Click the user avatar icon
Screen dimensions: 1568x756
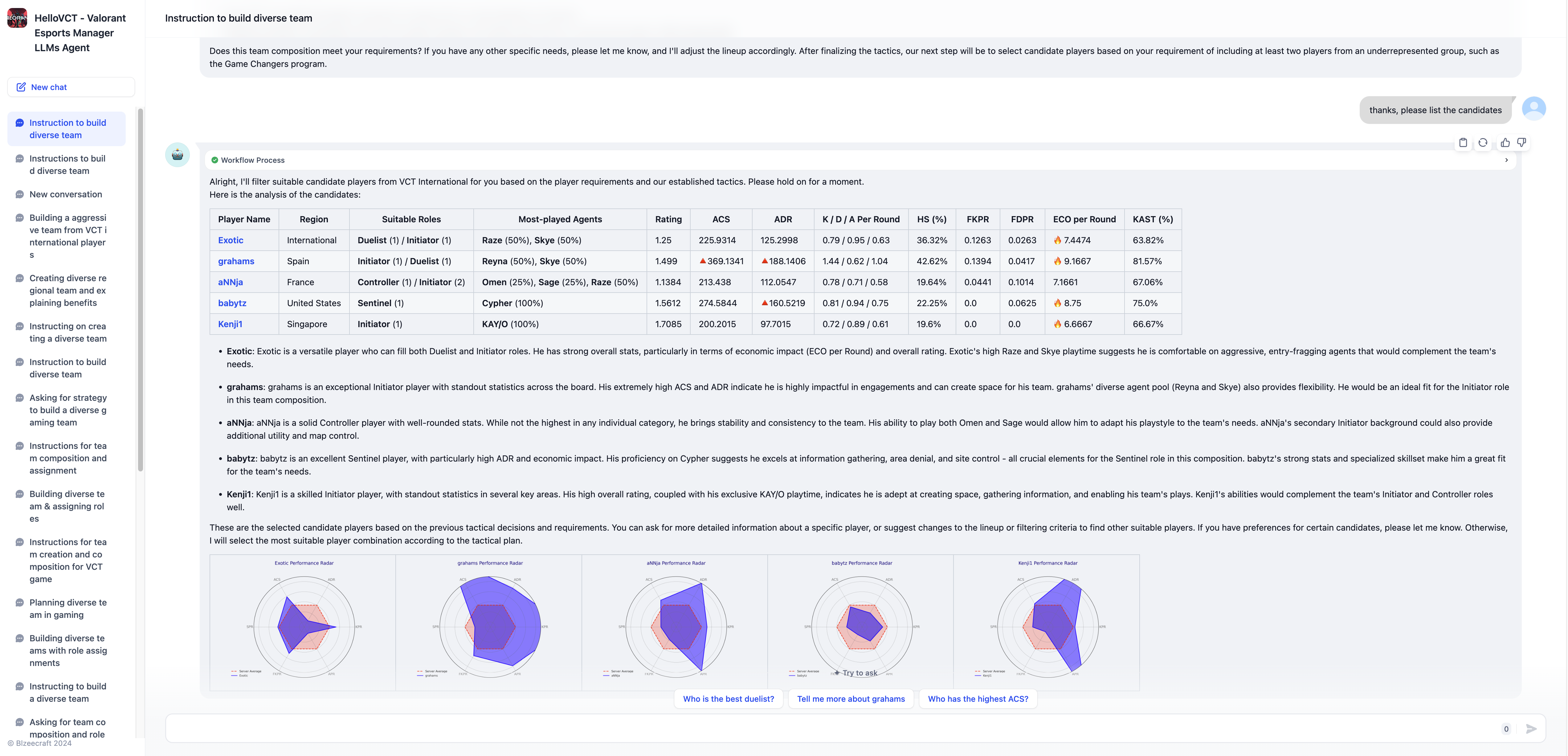(1533, 109)
